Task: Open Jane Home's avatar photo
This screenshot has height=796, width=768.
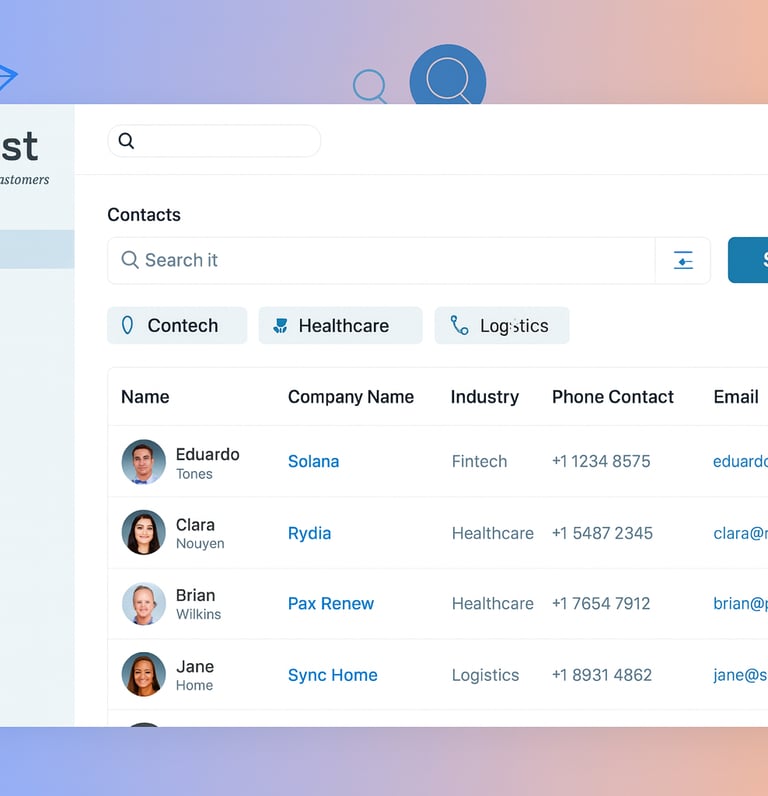Action: click(144, 674)
